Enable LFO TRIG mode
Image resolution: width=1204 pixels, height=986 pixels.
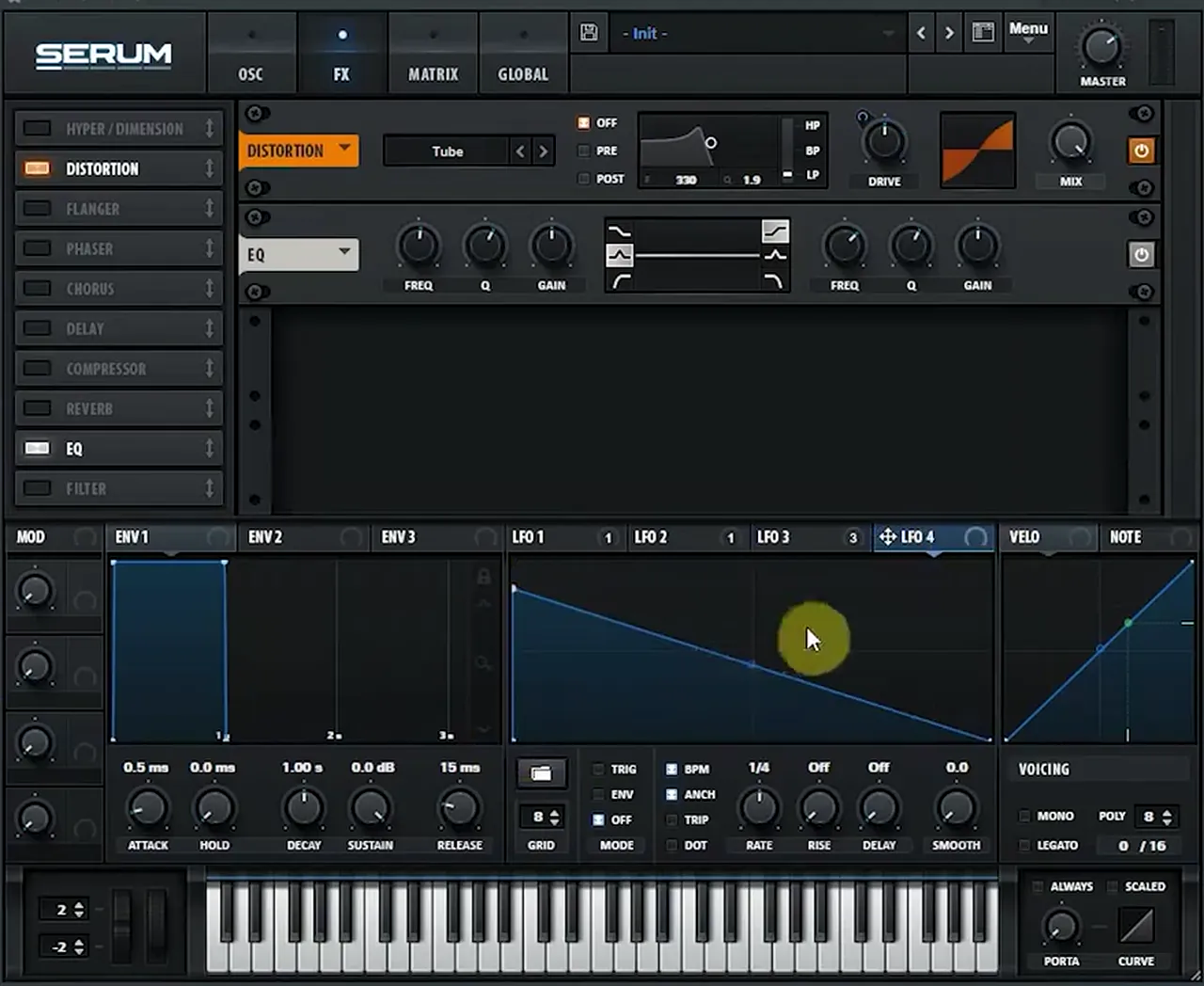(597, 769)
